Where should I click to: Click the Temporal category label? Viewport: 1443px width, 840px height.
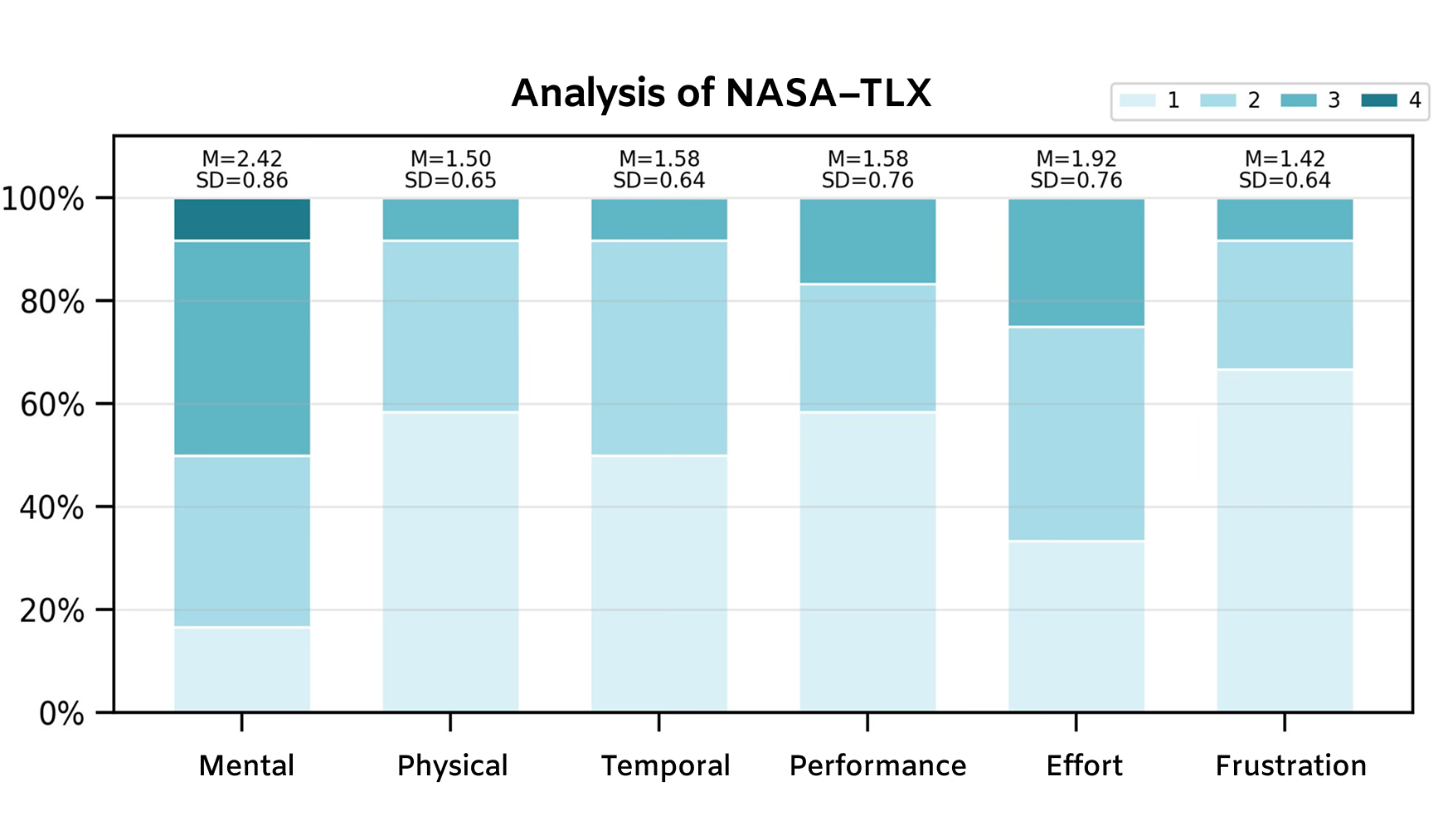[x=665, y=765]
